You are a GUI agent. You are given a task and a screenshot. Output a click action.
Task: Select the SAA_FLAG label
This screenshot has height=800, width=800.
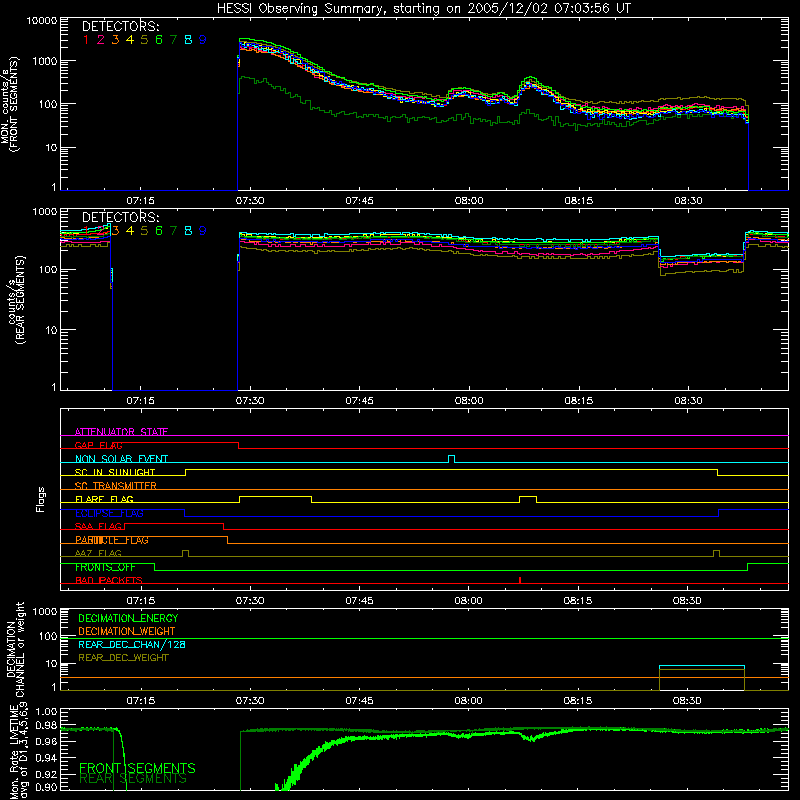(98, 526)
